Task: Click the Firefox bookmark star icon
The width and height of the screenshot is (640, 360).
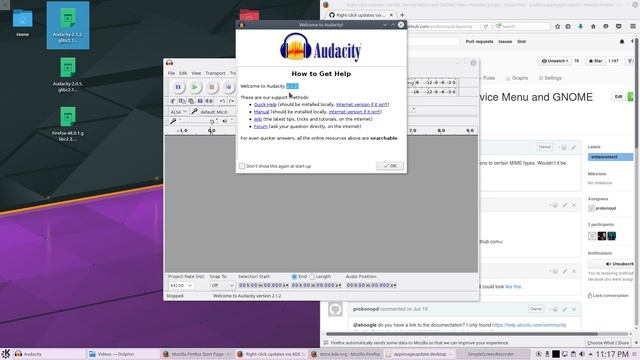Action: 557,26
